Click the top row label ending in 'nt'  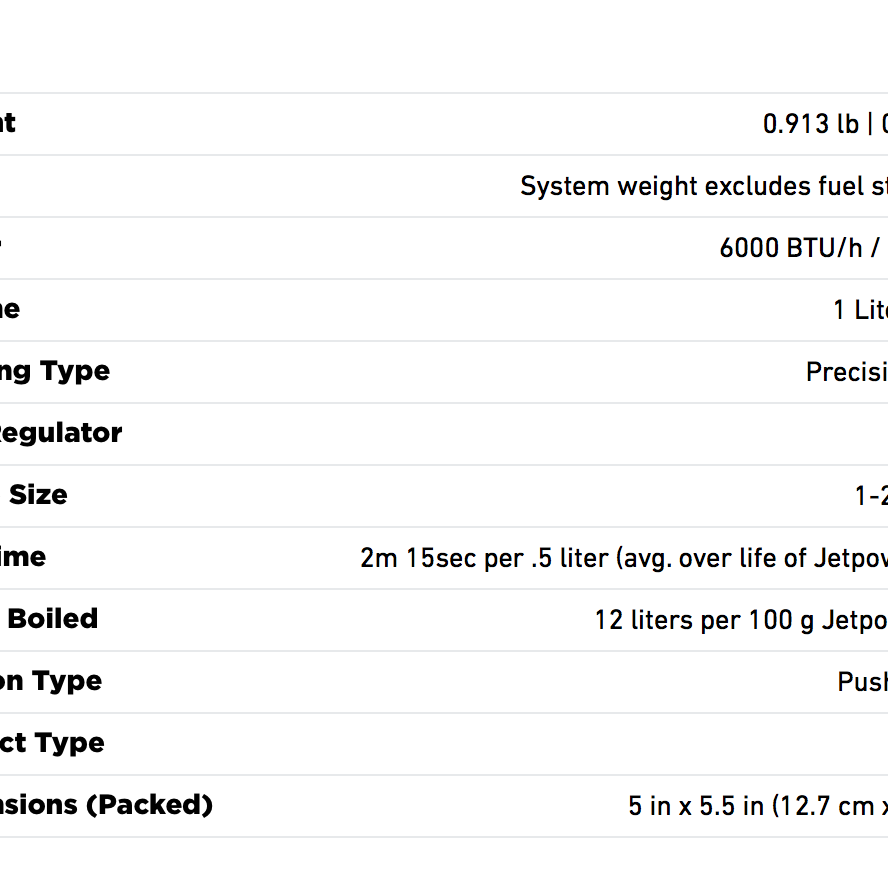pos(8,123)
